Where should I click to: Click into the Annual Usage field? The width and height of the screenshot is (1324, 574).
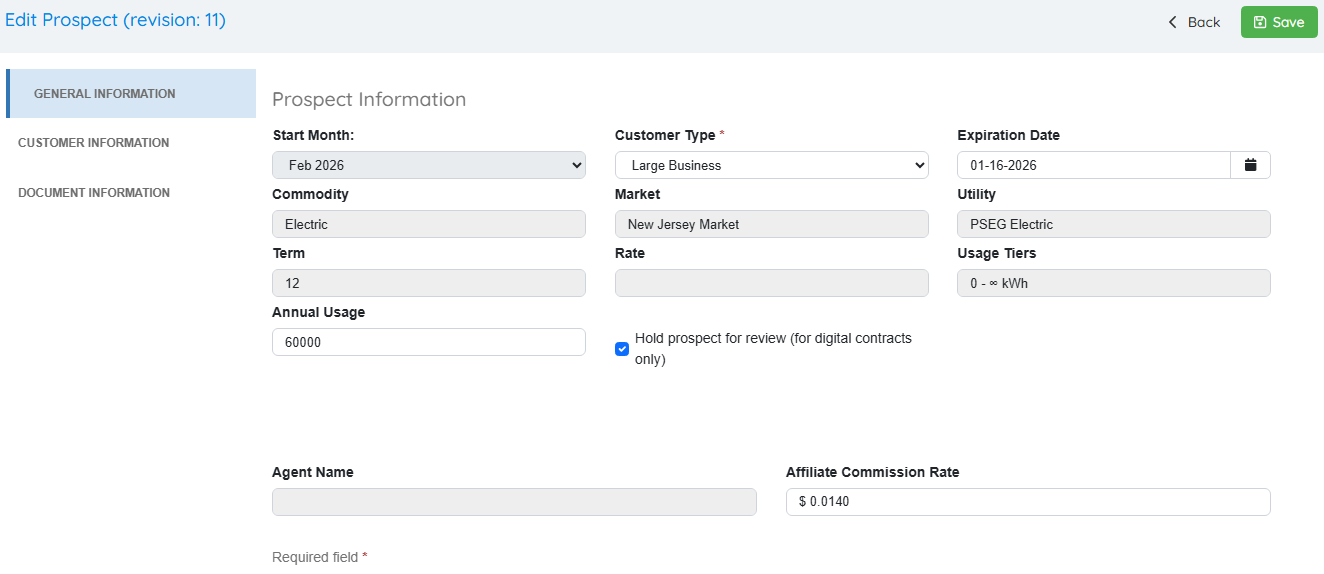[429, 342]
